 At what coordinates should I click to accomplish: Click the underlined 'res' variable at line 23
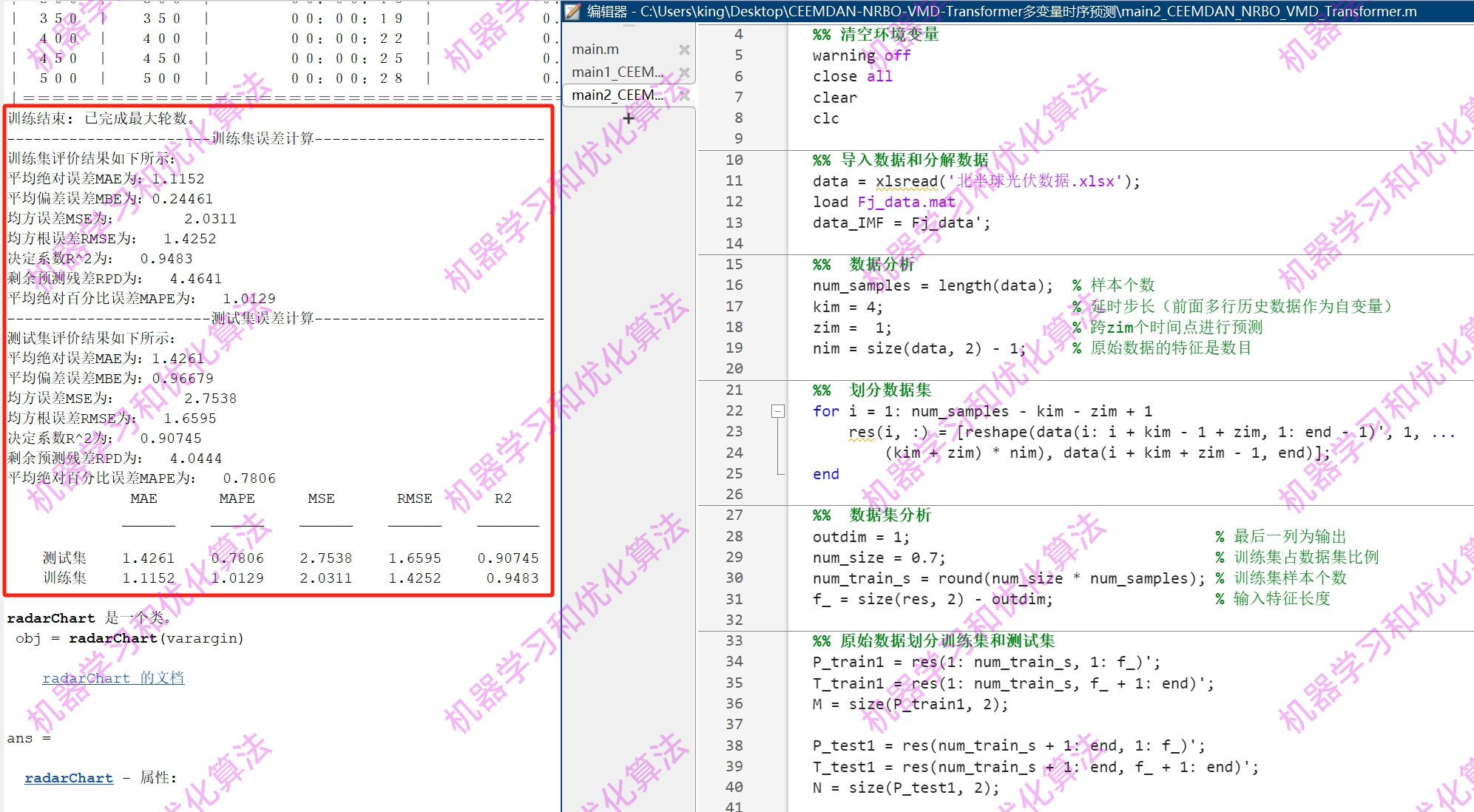tap(861, 432)
